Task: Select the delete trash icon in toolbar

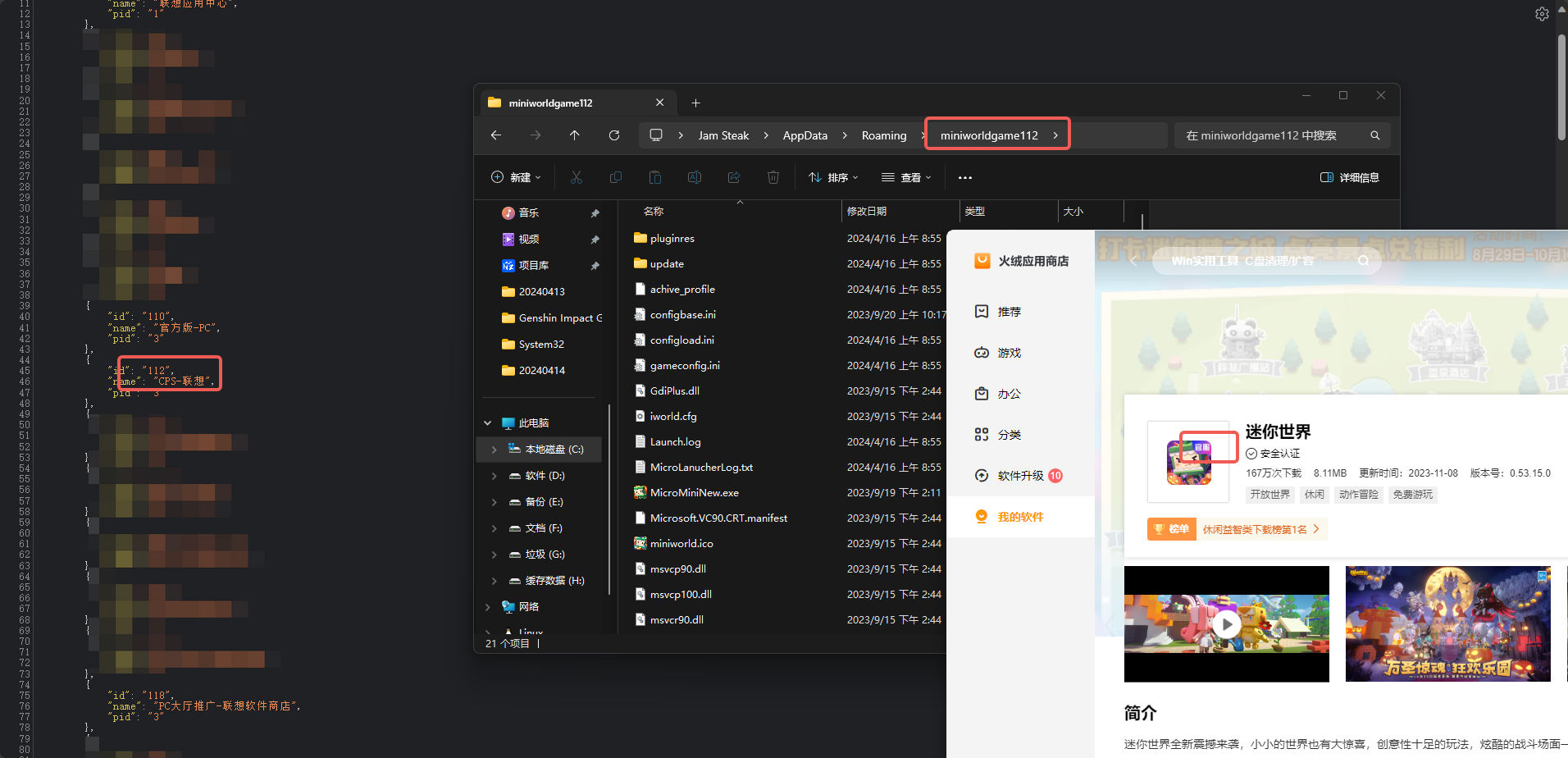Action: (x=773, y=177)
